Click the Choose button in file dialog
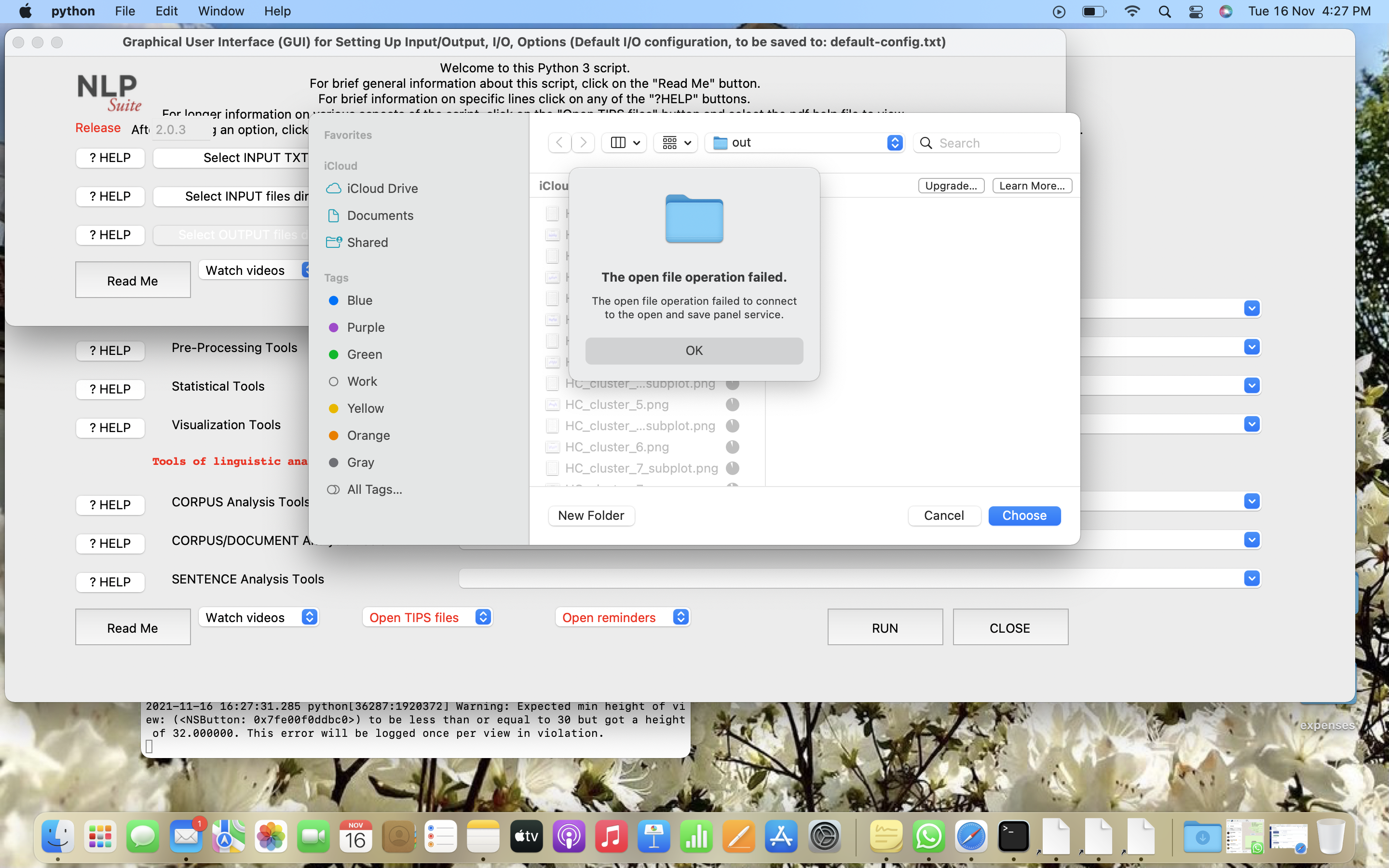The image size is (1389, 868). tap(1024, 515)
